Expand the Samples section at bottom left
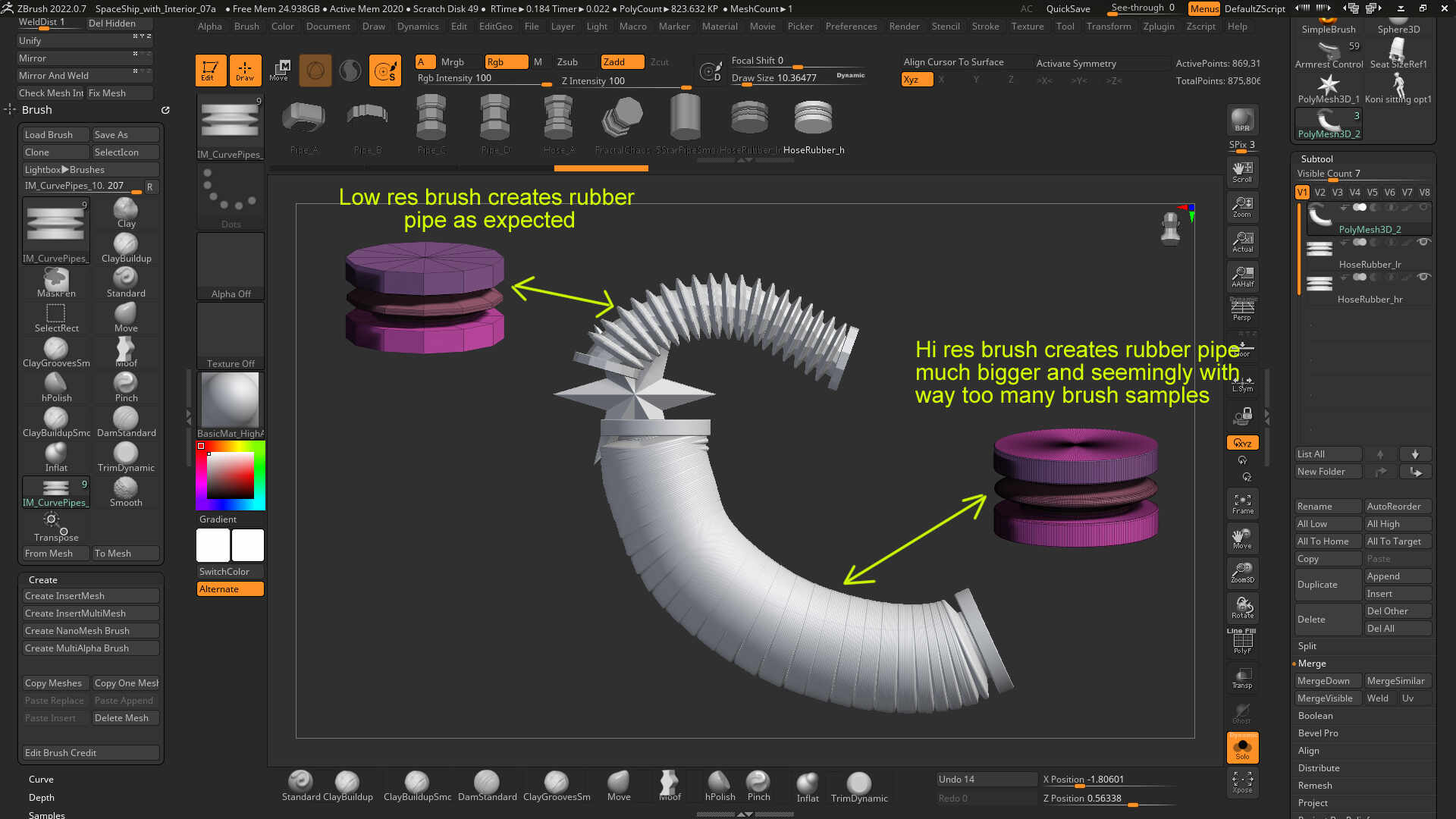This screenshot has height=819, width=1456. tap(46, 814)
